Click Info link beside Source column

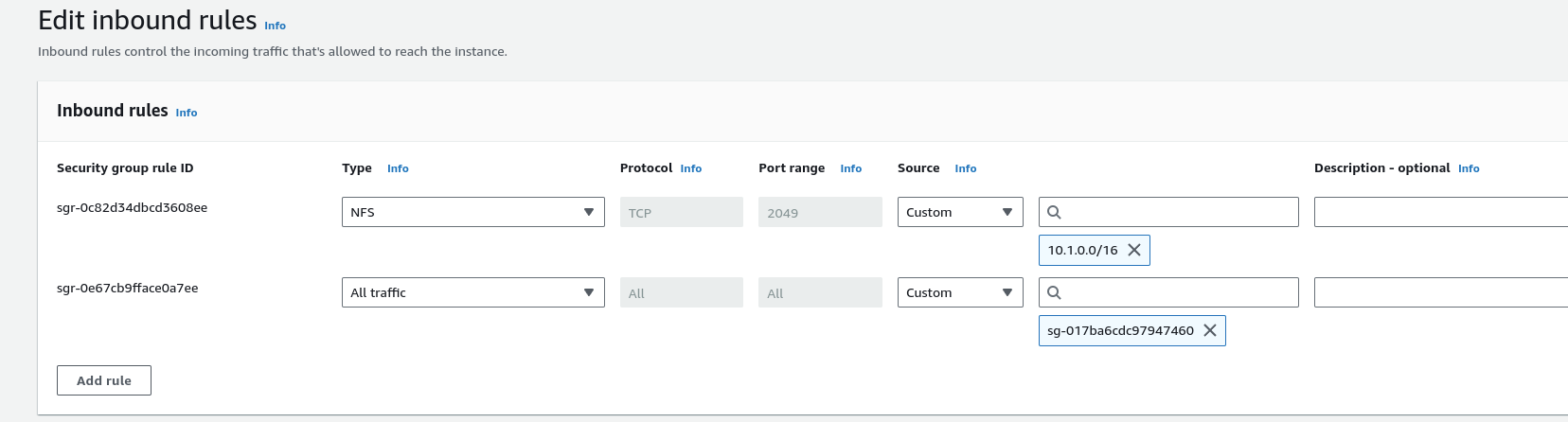tap(965, 168)
